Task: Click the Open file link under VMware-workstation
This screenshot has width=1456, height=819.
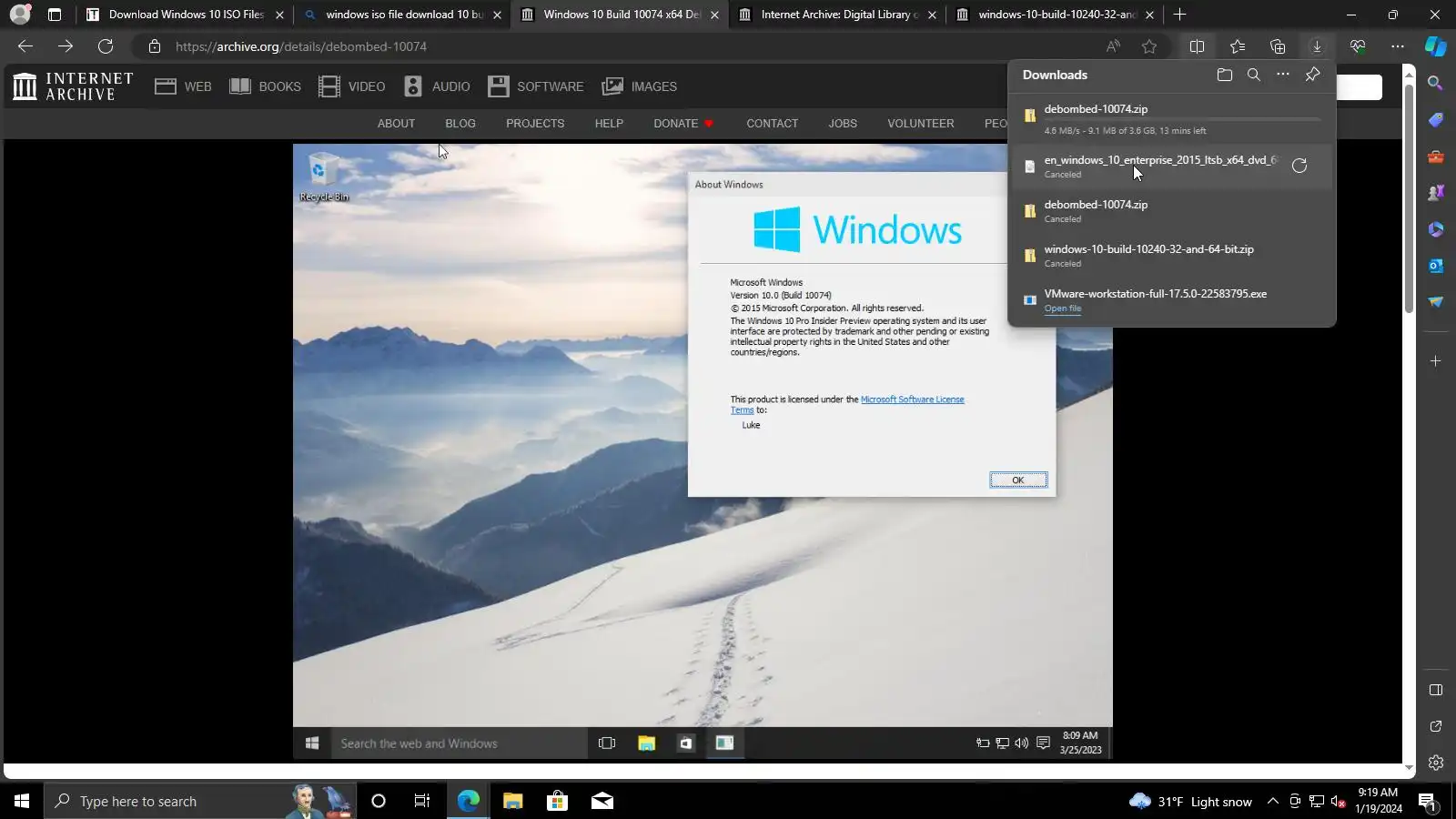Action: (x=1063, y=308)
